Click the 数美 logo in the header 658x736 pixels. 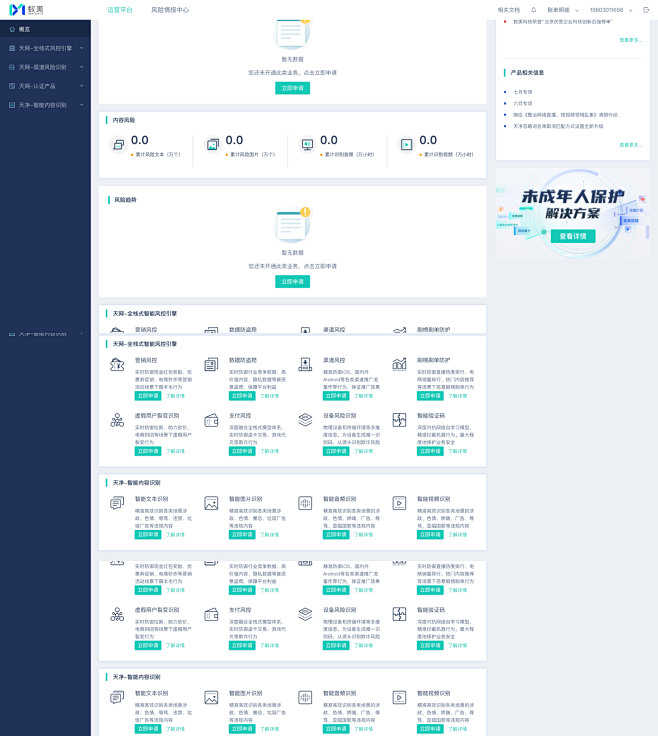click(26, 10)
